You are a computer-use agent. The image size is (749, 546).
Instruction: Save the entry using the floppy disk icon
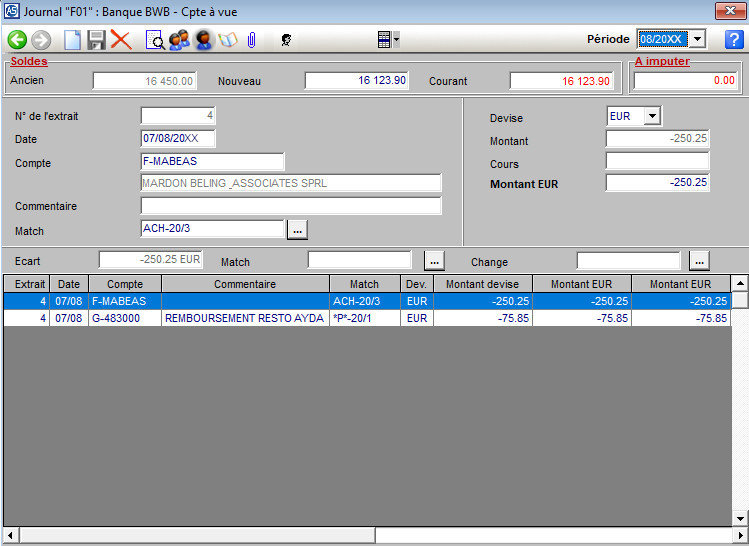(96, 40)
